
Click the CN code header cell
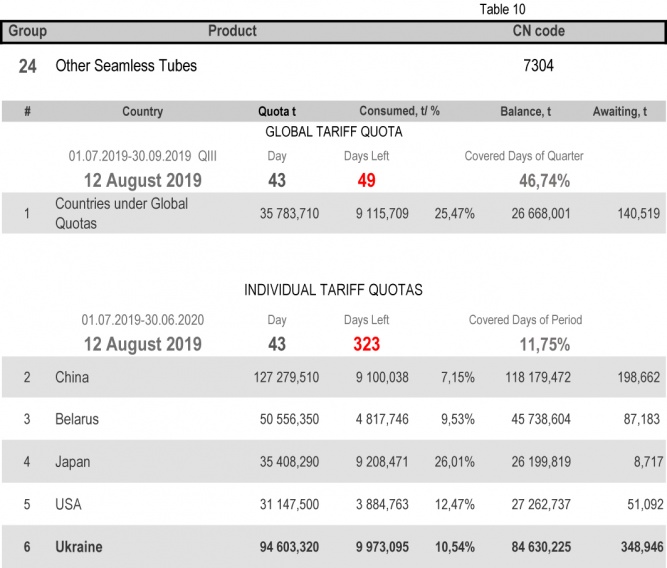(538, 31)
